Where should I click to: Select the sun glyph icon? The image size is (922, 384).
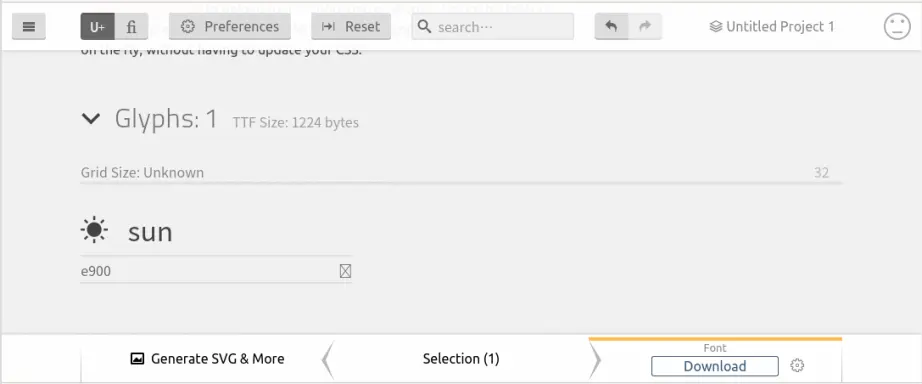point(94,230)
